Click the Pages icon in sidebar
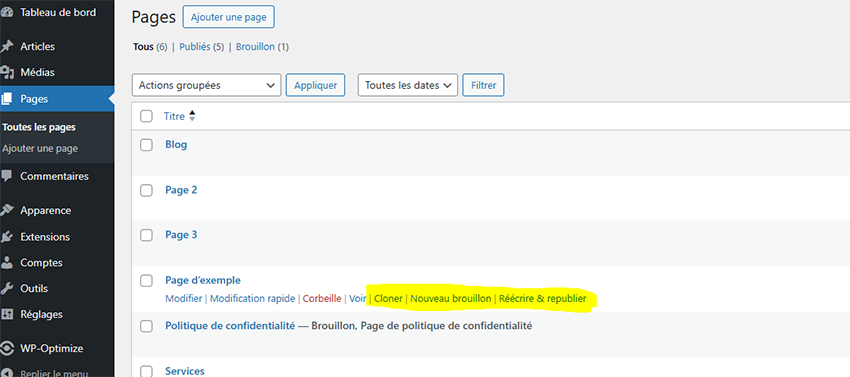Viewport: 850px width, 377px height. coord(7,99)
